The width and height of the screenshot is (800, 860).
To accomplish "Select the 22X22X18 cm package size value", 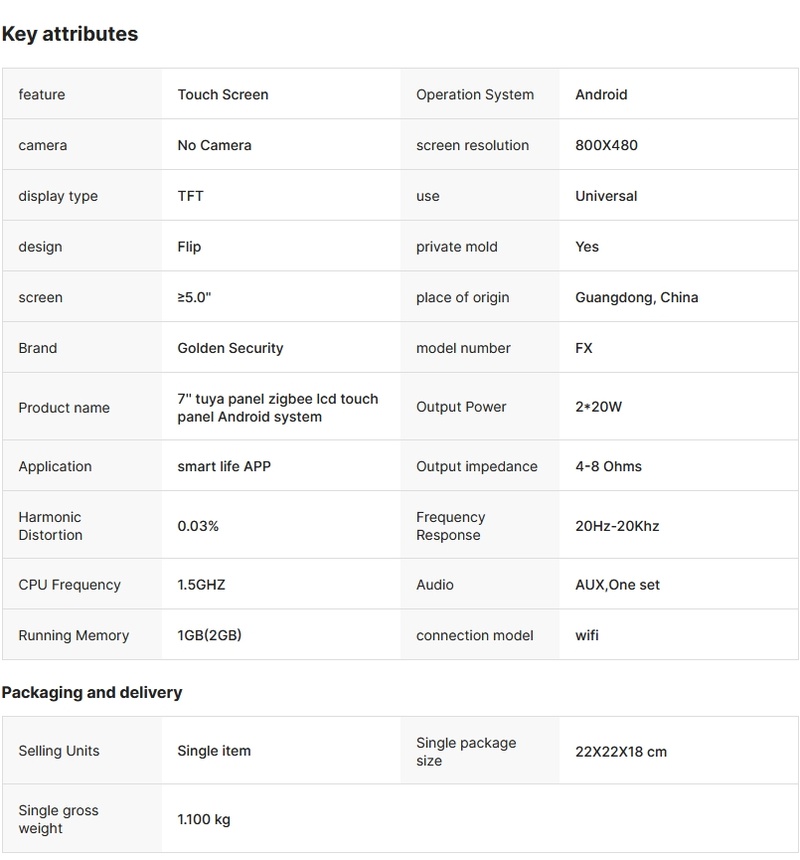I will [620, 751].
